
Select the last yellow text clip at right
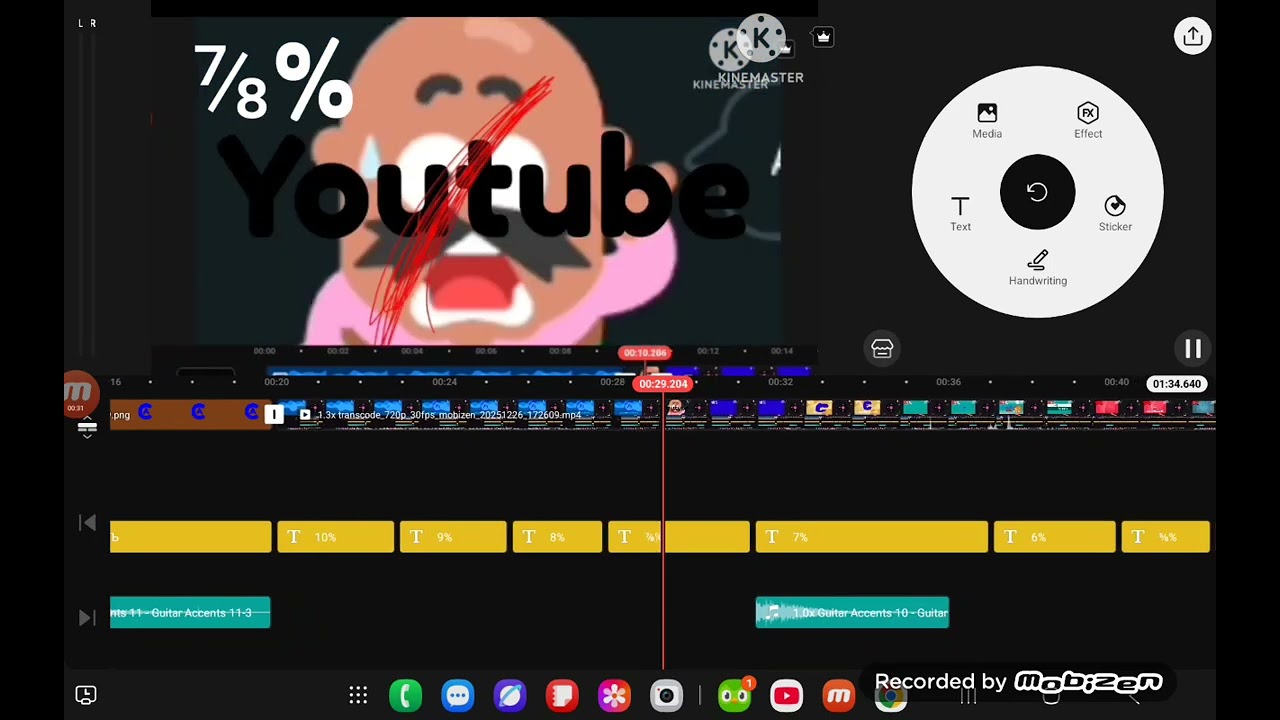[1165, 537]
